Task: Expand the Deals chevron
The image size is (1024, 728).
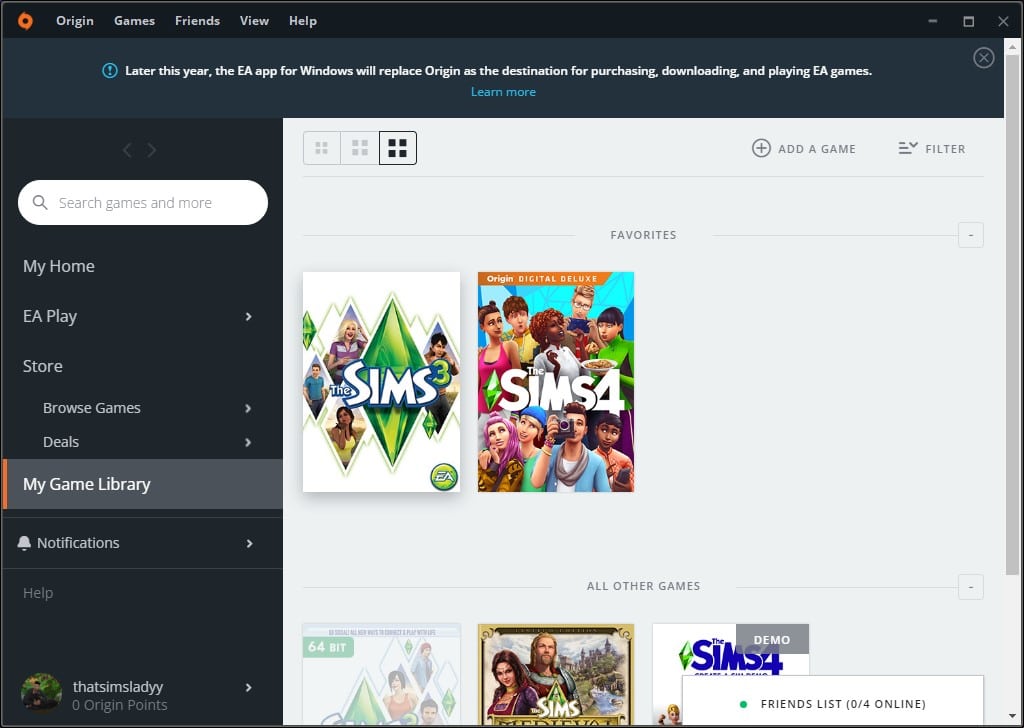Action: [248, 443]
